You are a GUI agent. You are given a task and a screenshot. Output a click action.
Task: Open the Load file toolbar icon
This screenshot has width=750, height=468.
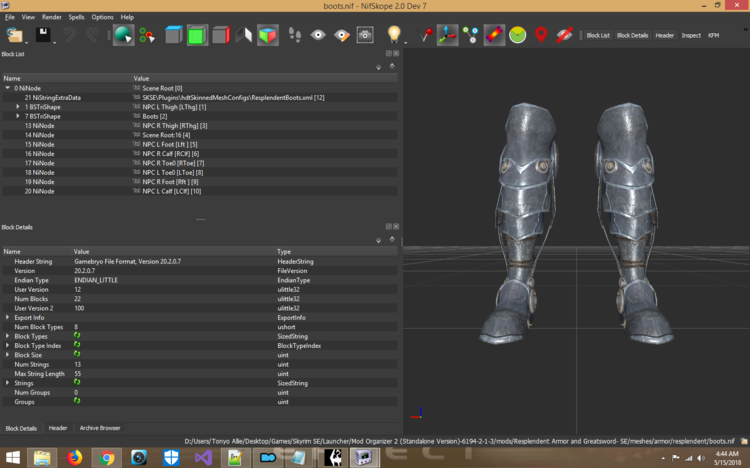pos(15,35)
